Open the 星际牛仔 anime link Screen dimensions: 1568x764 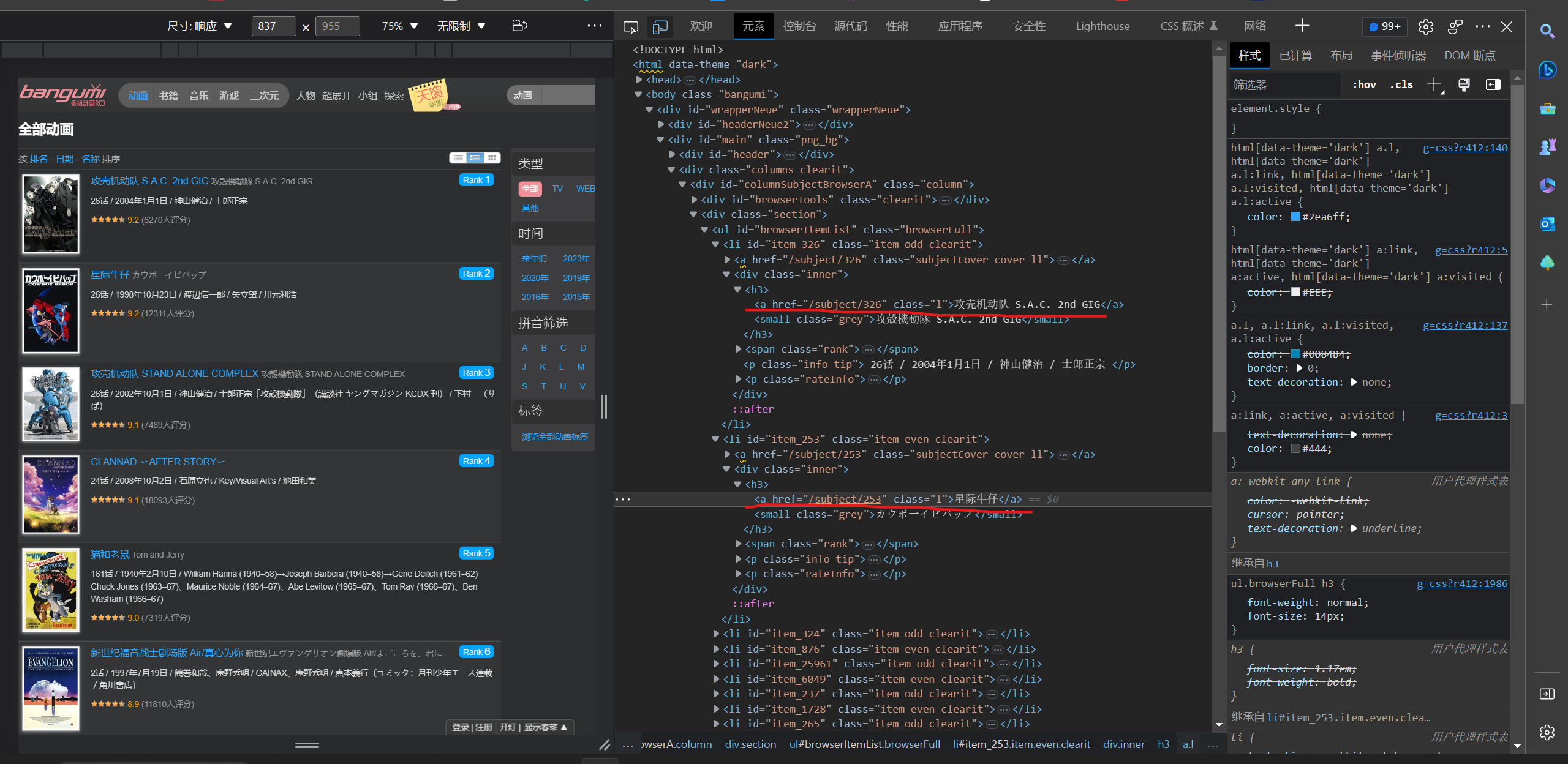tap(110, 274)
